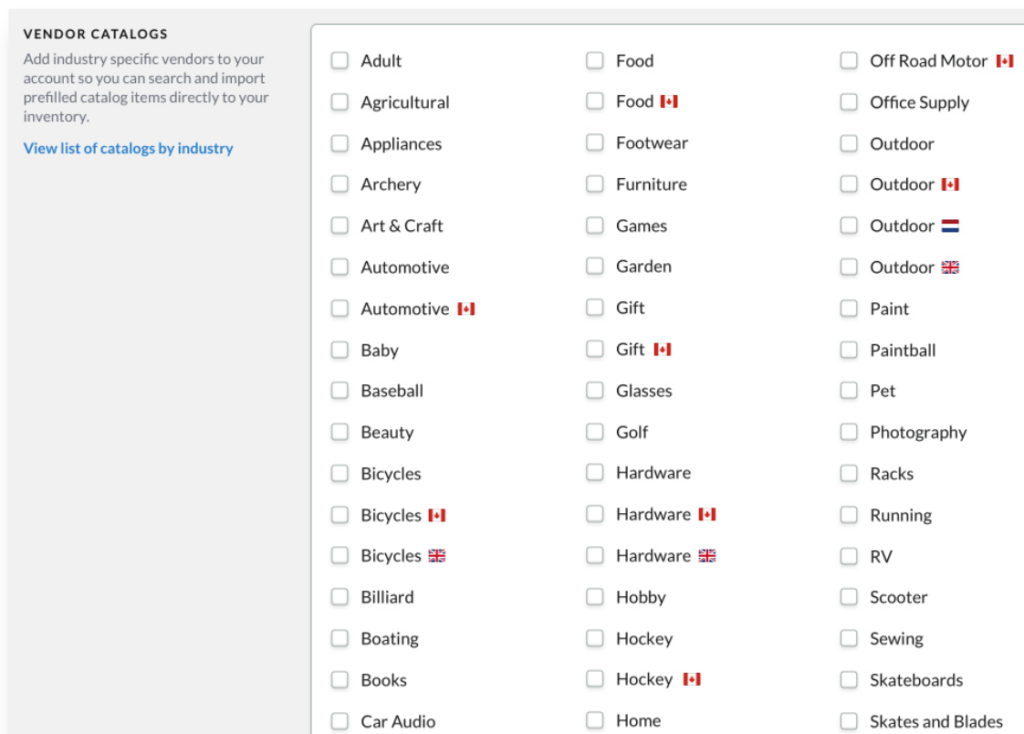Check the Garden vendor checkbox
This screenshot has width=1024, height=734.
[595, 266]
